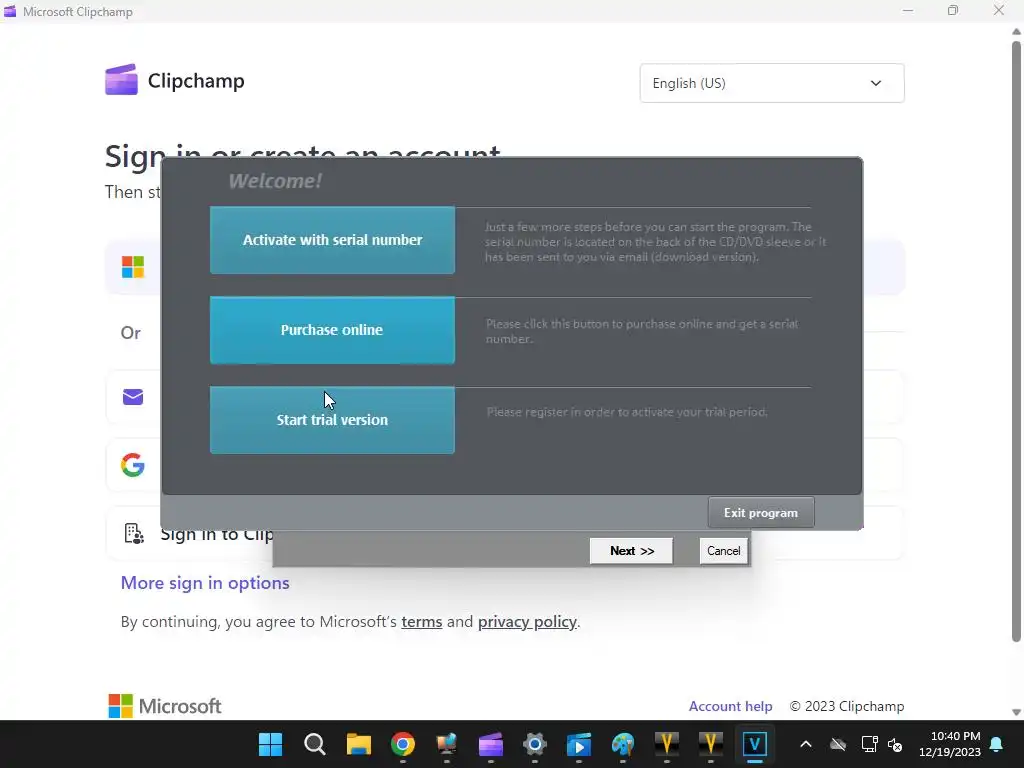Show hidden system tray icons chevron
1024x768 pixels.
pyautogui.click(x=806, y=744)
